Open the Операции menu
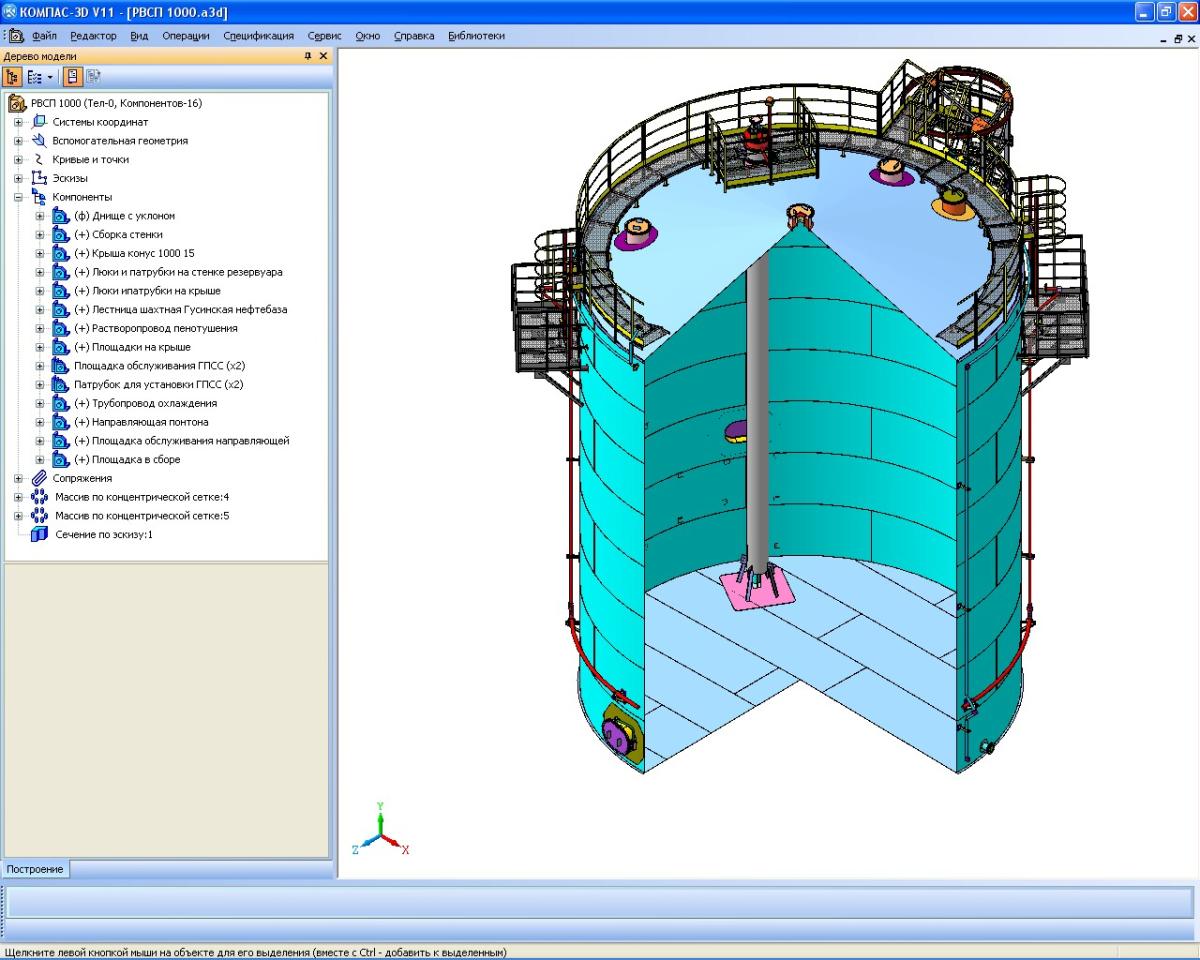This screenshot has width=1200, height=960. click(186, 36)
